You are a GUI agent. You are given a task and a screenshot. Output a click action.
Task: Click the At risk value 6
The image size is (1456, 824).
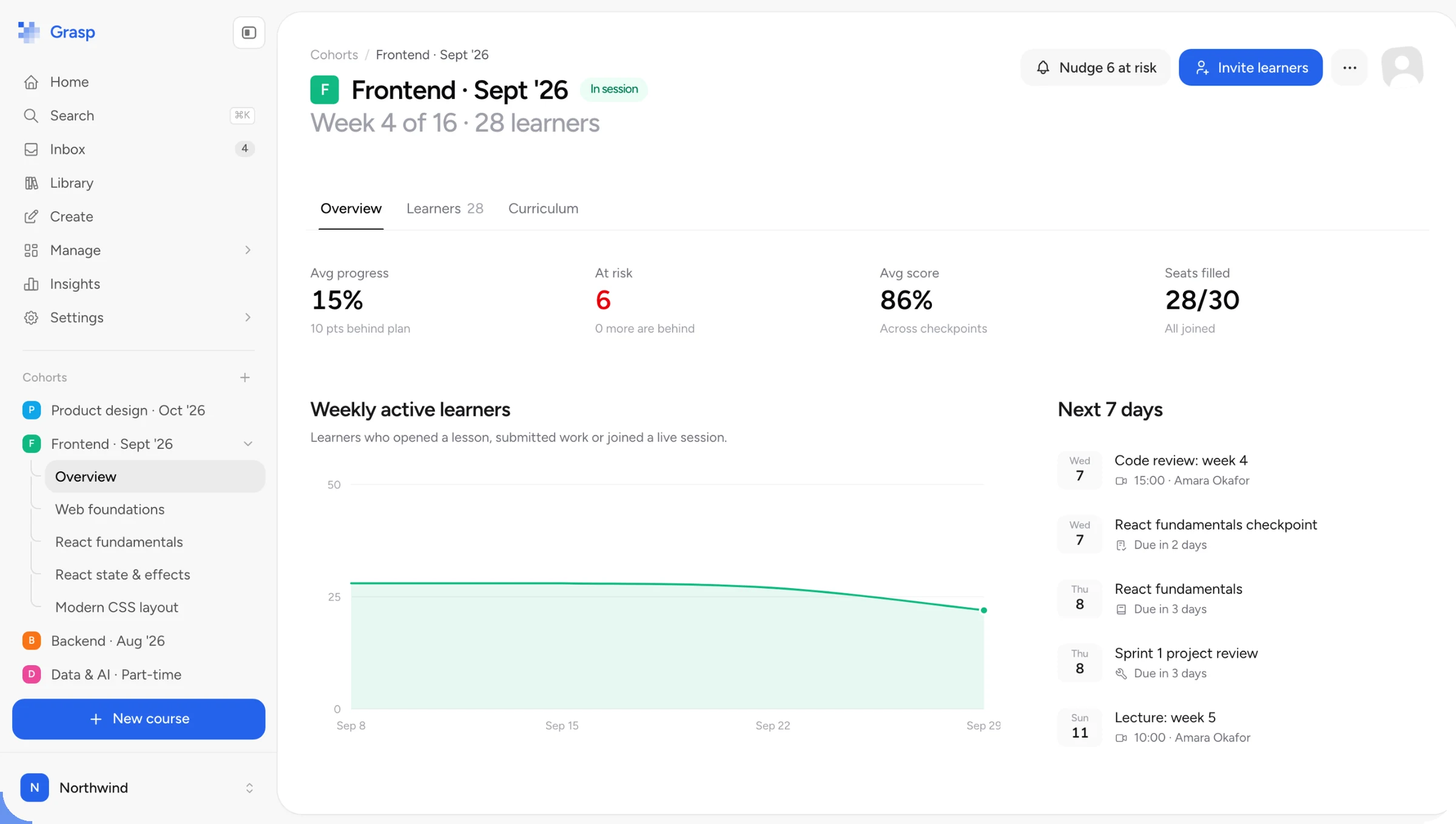pos(603,300)
